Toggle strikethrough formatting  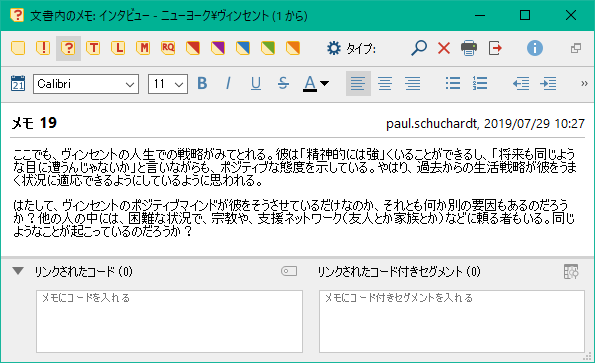(x=283, y=83)
